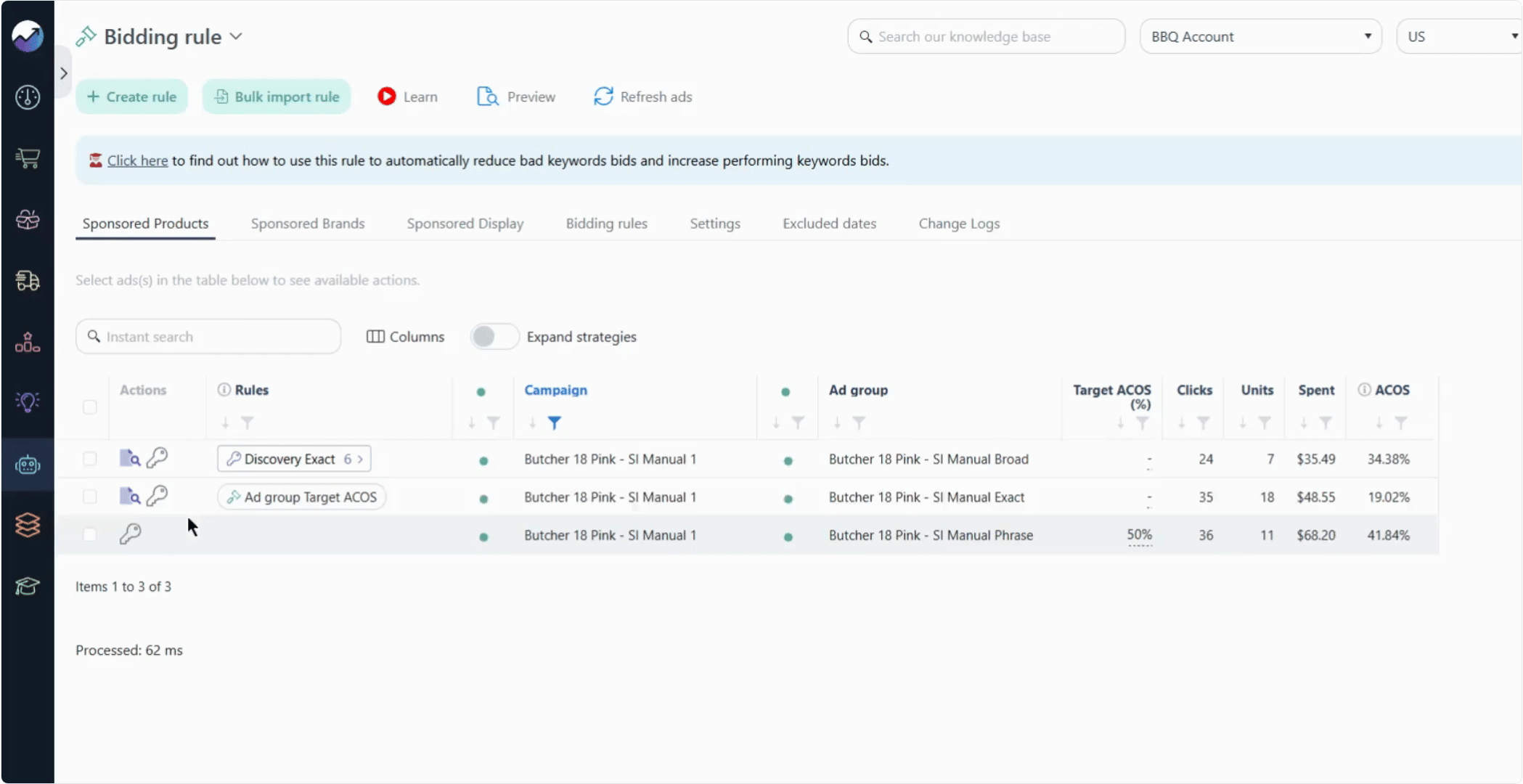Click the Instant search field

coord(208,337)
